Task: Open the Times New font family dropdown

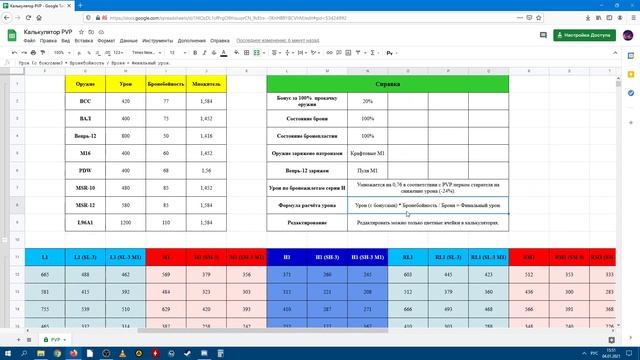Action: point(146,53)
